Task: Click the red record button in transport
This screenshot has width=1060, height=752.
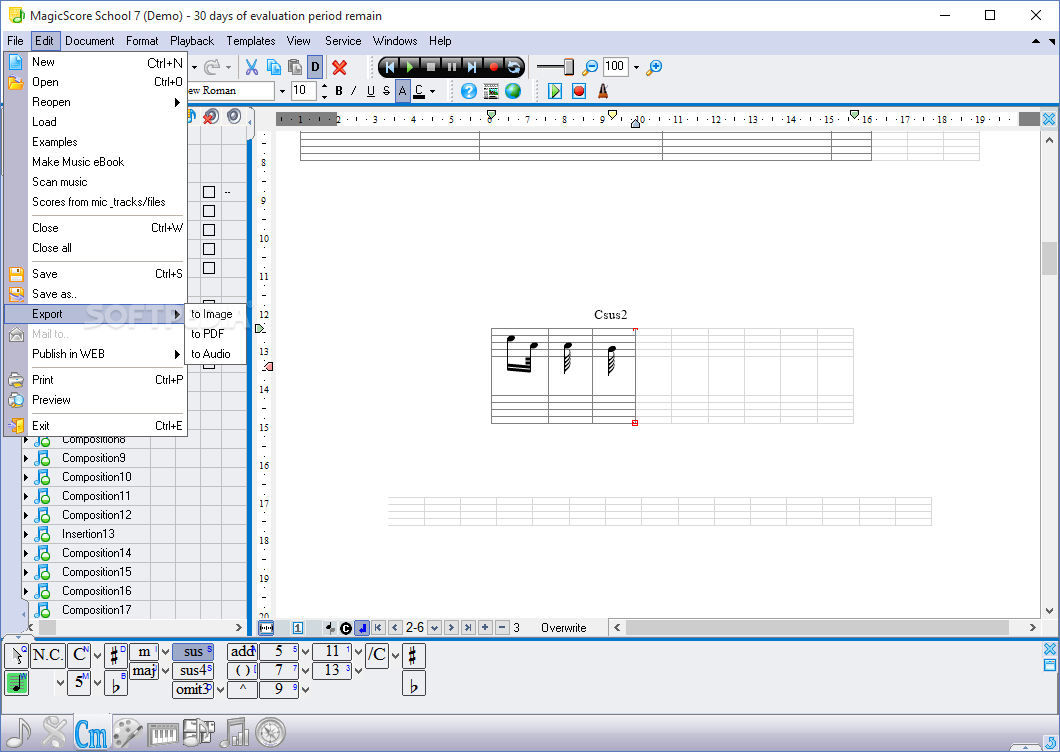Action: (493, 67)
